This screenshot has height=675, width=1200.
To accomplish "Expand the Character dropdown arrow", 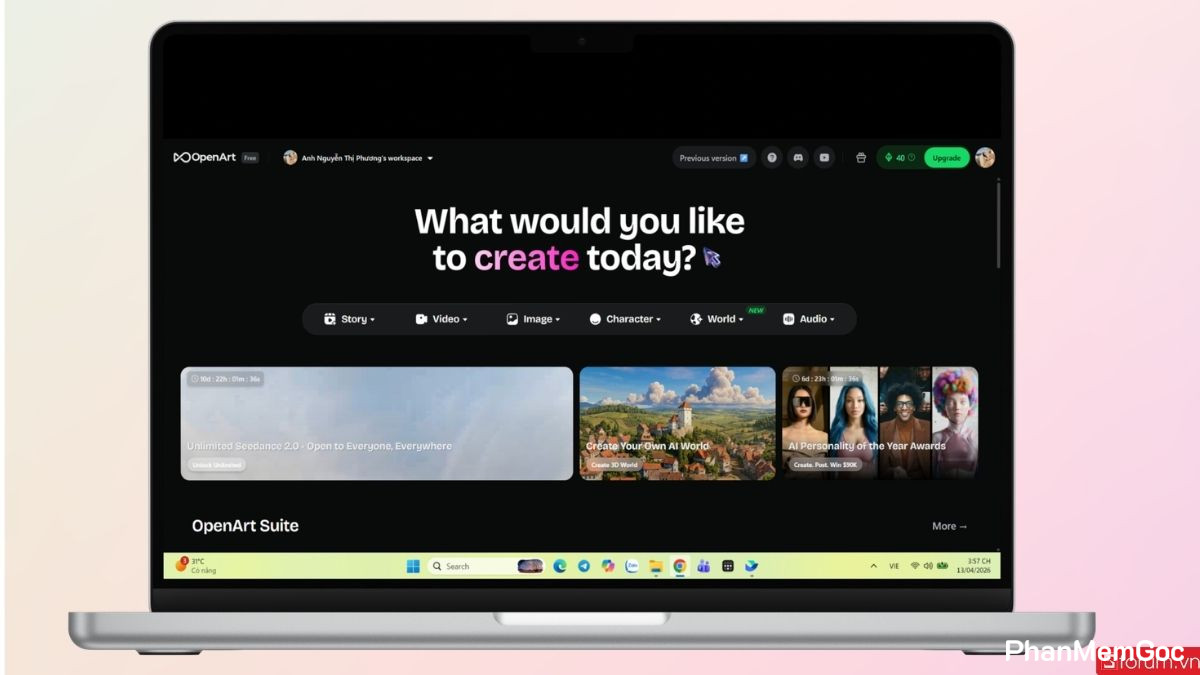I will coord(659,320).
